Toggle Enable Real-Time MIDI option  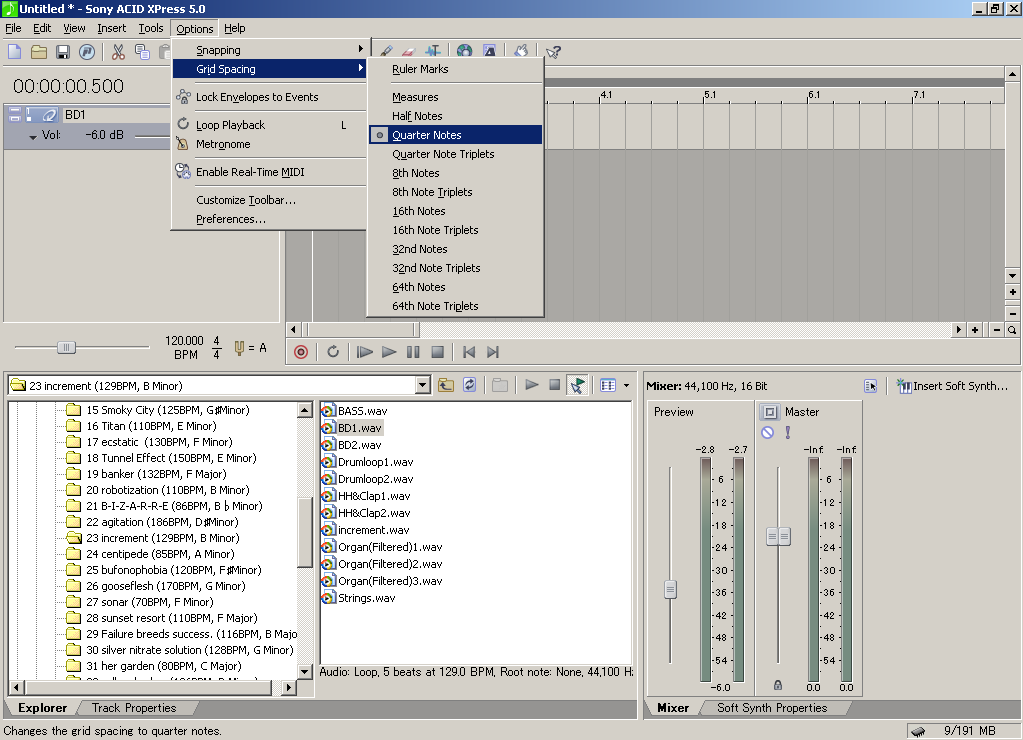coord(269,172)
